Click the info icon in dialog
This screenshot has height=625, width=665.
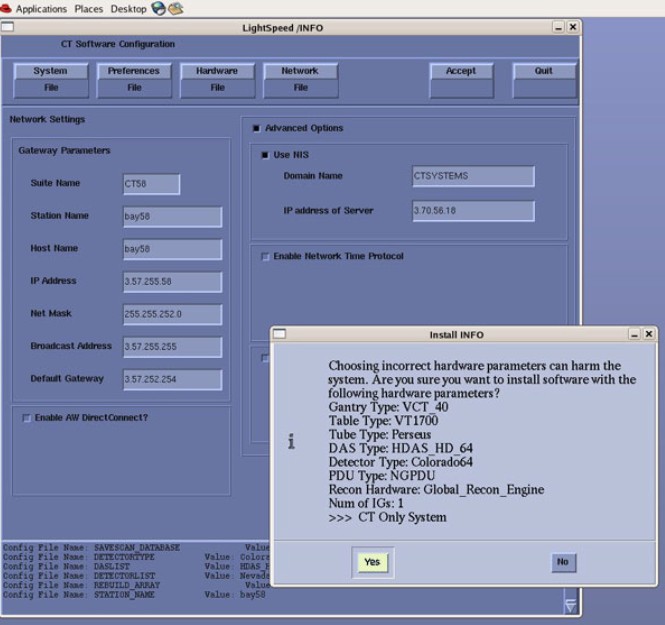[x=291, y=443]
